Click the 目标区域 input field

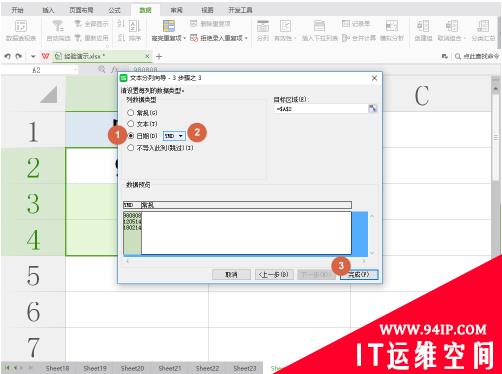[321, 109]
